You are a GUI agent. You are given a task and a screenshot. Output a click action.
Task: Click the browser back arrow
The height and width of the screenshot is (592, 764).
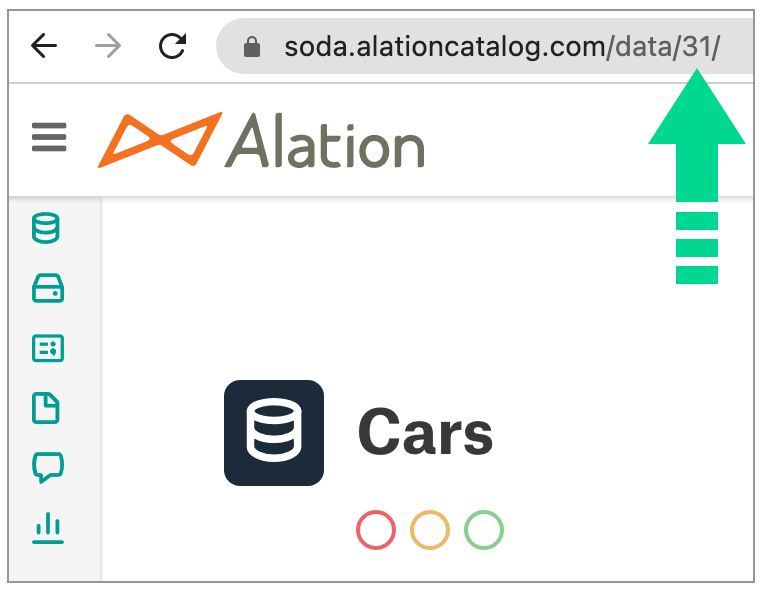tap(44, 46)
